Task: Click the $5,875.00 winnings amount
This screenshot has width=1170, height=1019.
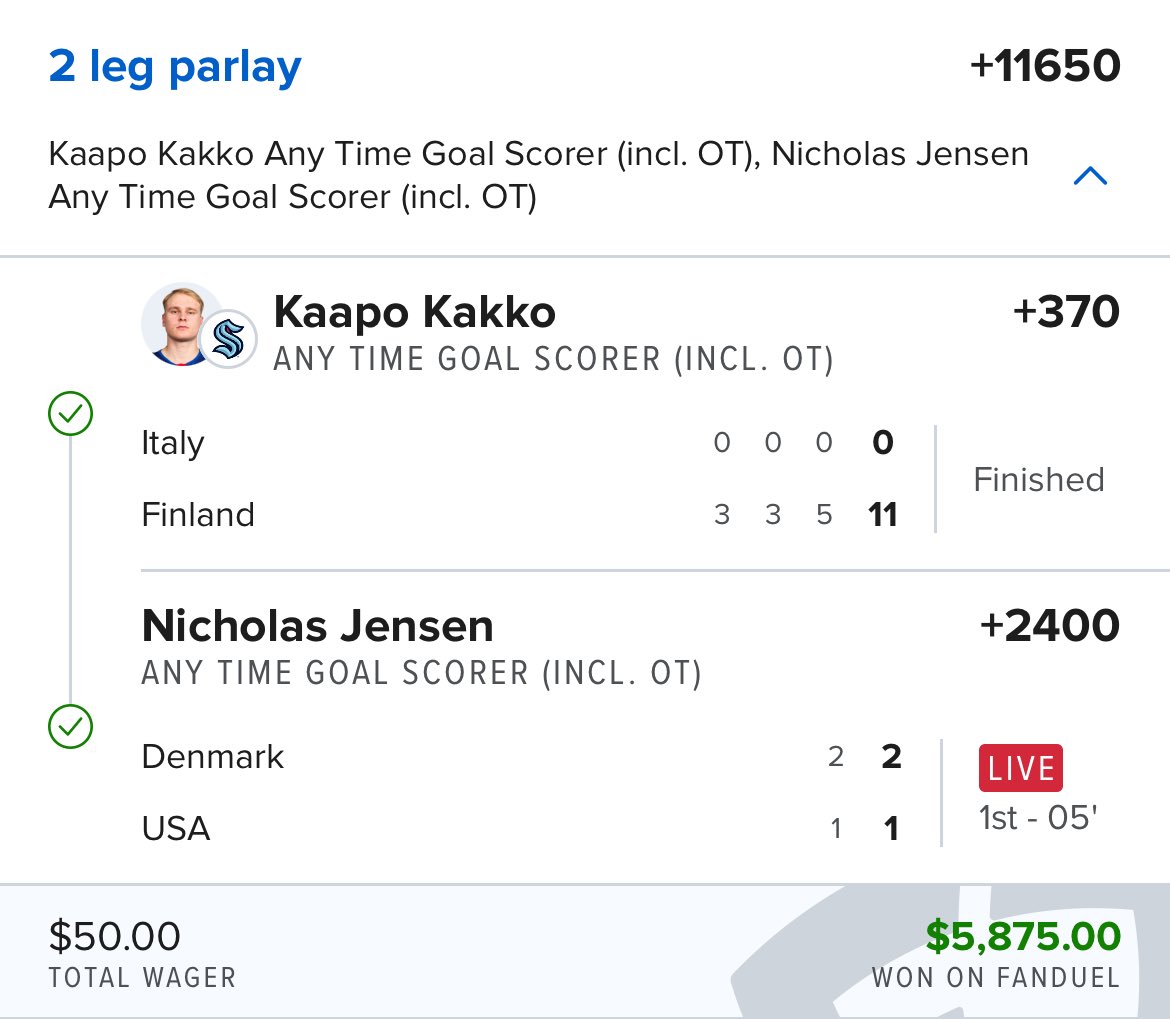Action: point(1022,937)
